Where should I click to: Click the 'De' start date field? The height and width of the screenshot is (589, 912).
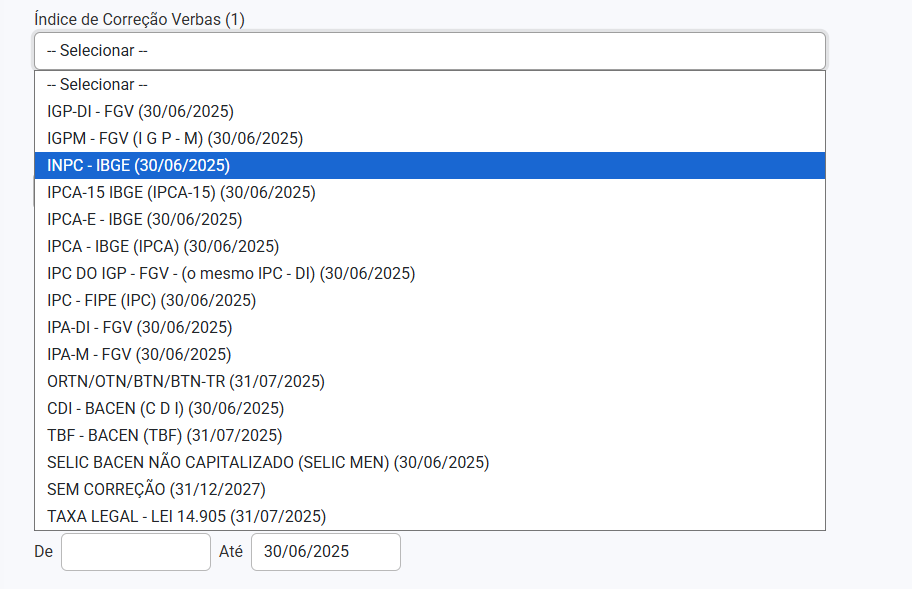136,552
